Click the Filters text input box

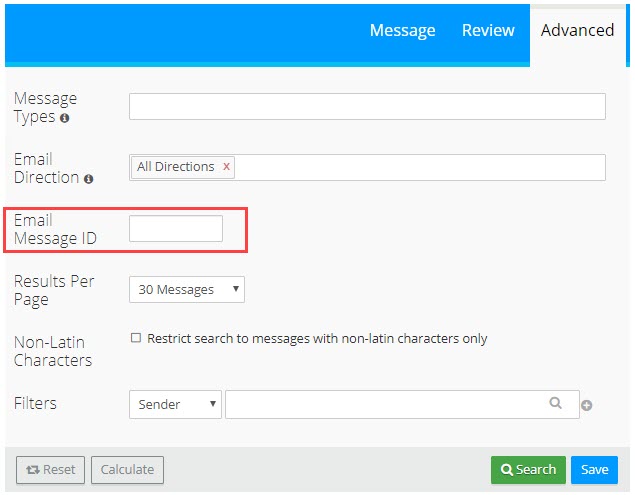[385, 404]
